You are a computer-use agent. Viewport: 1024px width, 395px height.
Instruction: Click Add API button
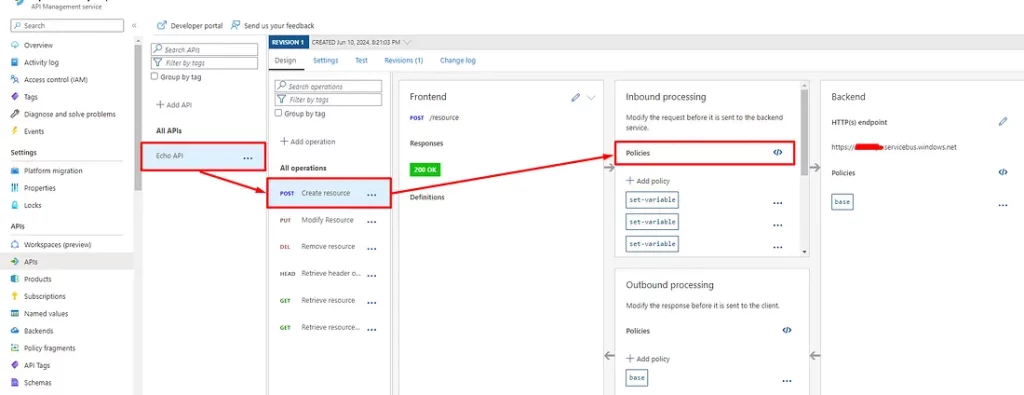(x=174, y=104)
